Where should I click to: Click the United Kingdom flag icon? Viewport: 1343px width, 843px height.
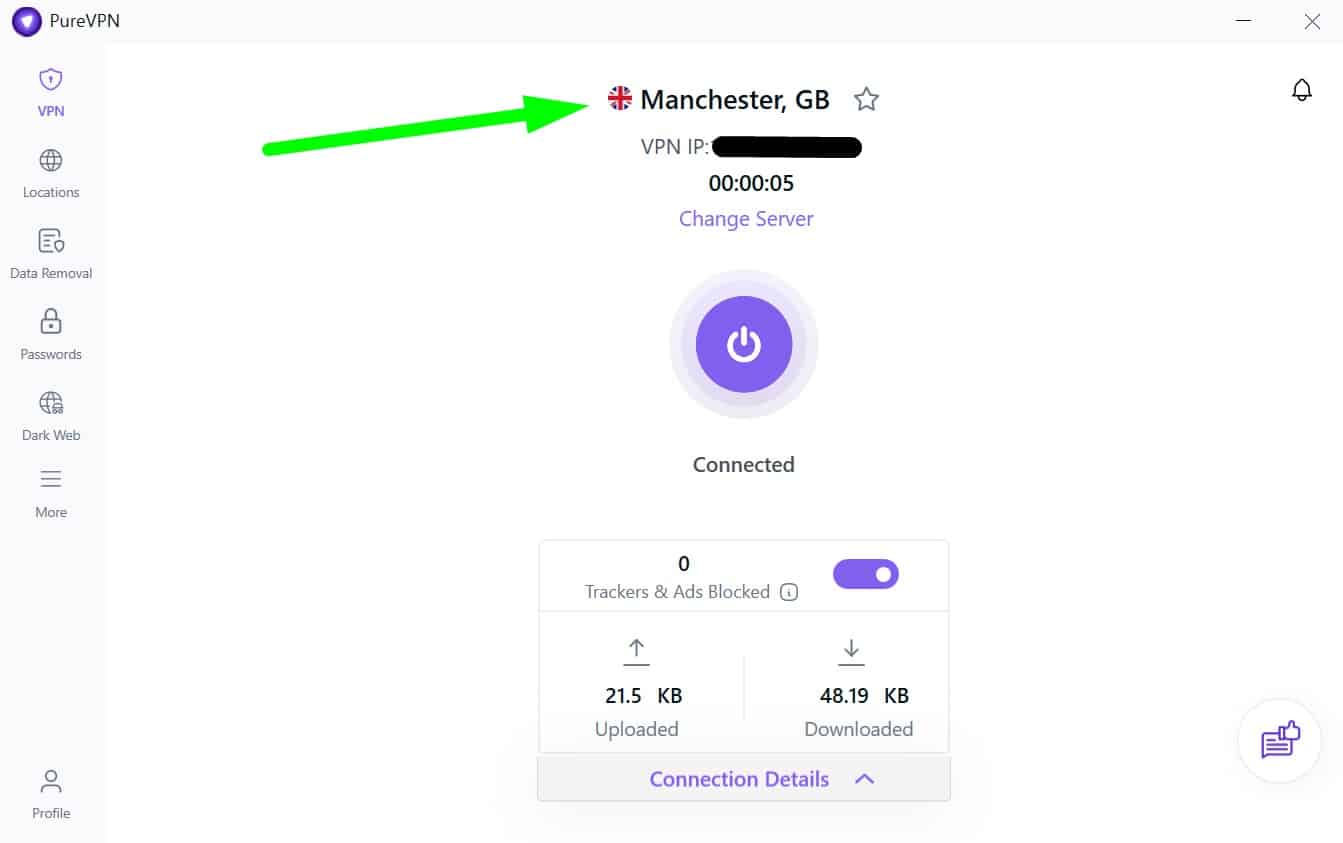(x=620, y=98)
